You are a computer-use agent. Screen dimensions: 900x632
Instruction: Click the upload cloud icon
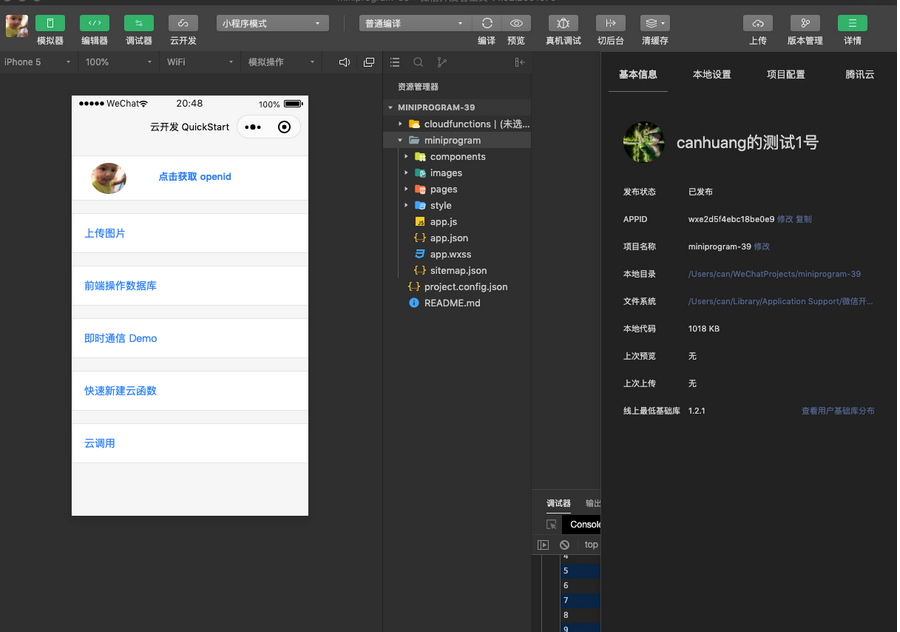(x=758, y=23)
